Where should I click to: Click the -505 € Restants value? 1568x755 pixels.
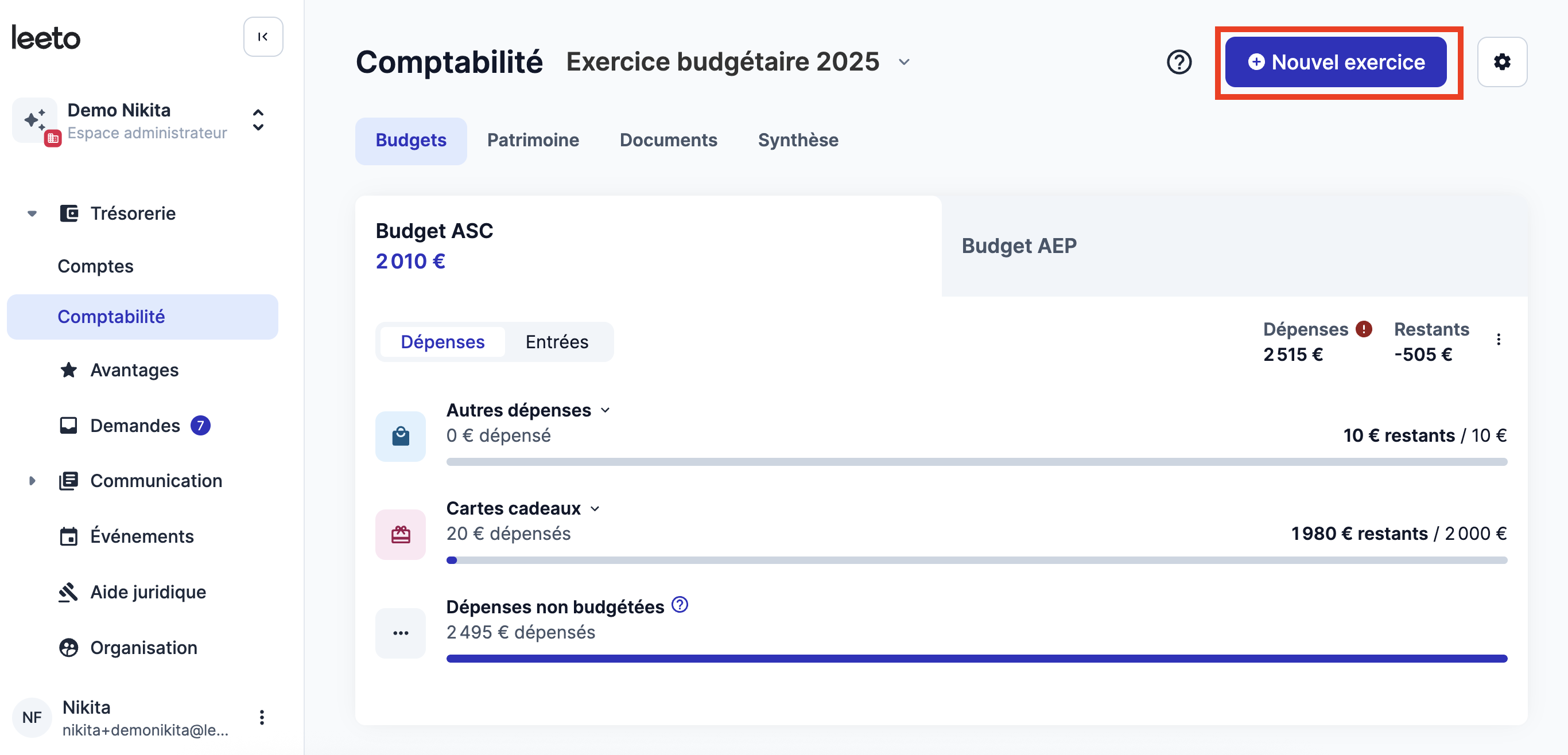tap(1423, 355)
